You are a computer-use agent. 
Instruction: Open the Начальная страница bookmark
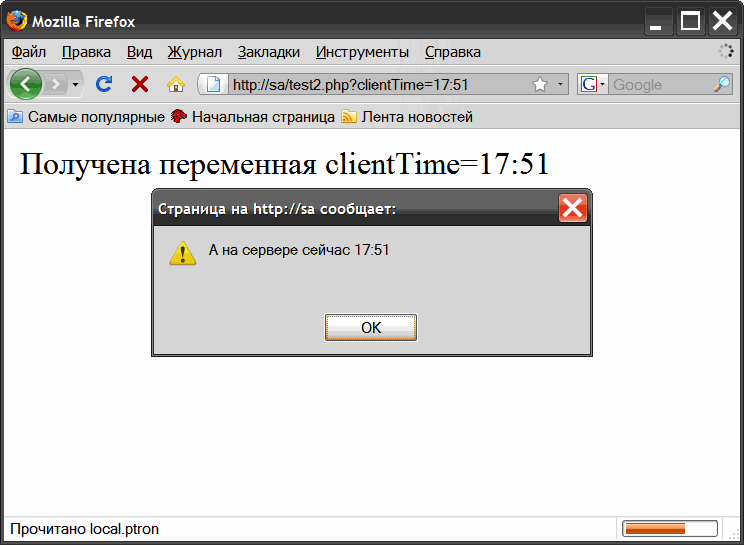tap(253, 117)
